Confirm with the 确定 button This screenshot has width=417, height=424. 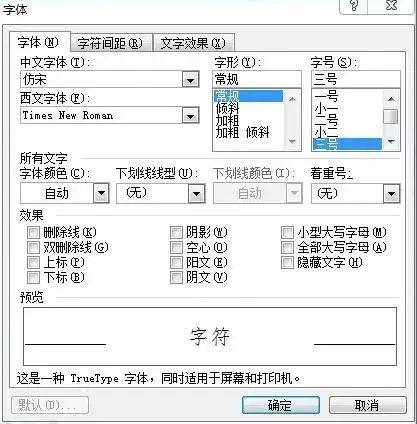[x=280, y=405]
